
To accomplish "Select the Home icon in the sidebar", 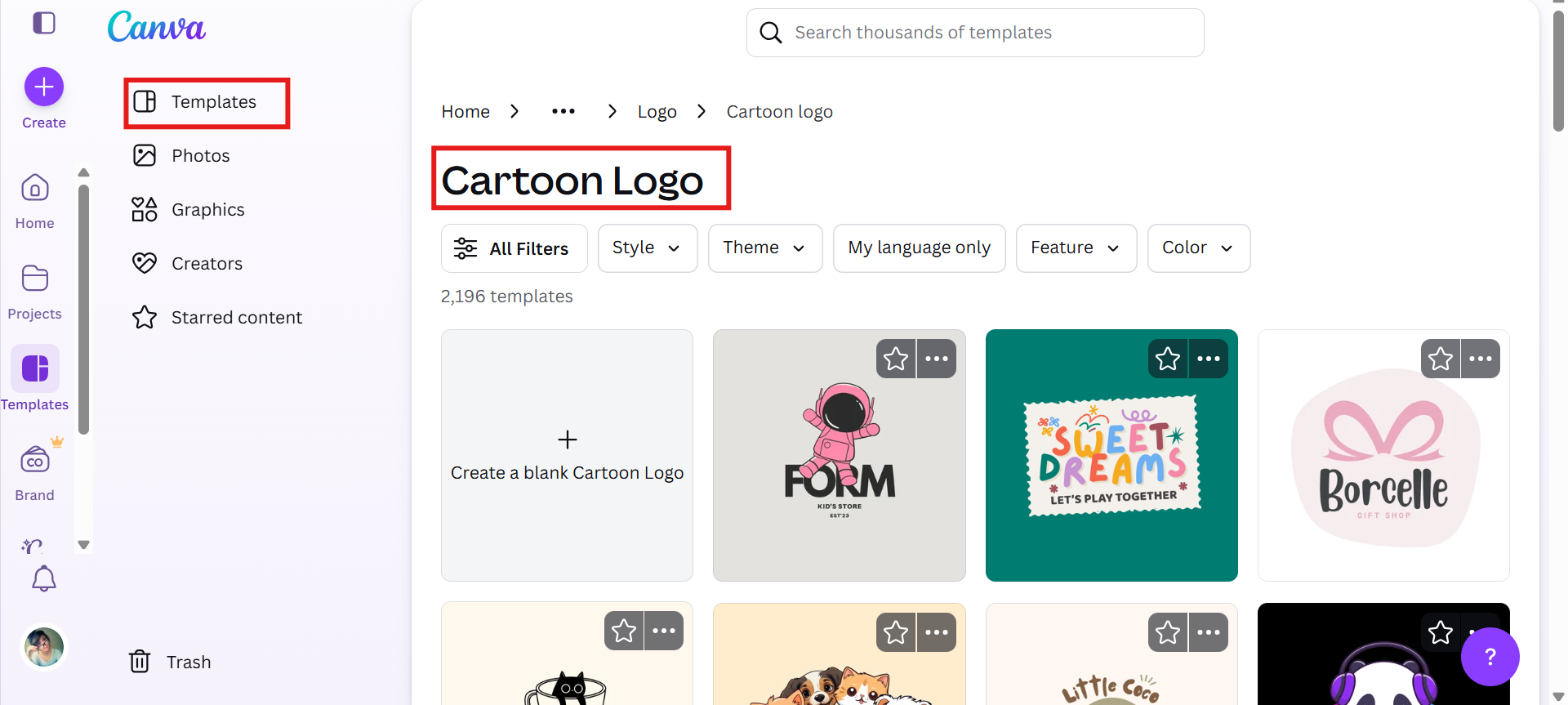I will (34, 199).
